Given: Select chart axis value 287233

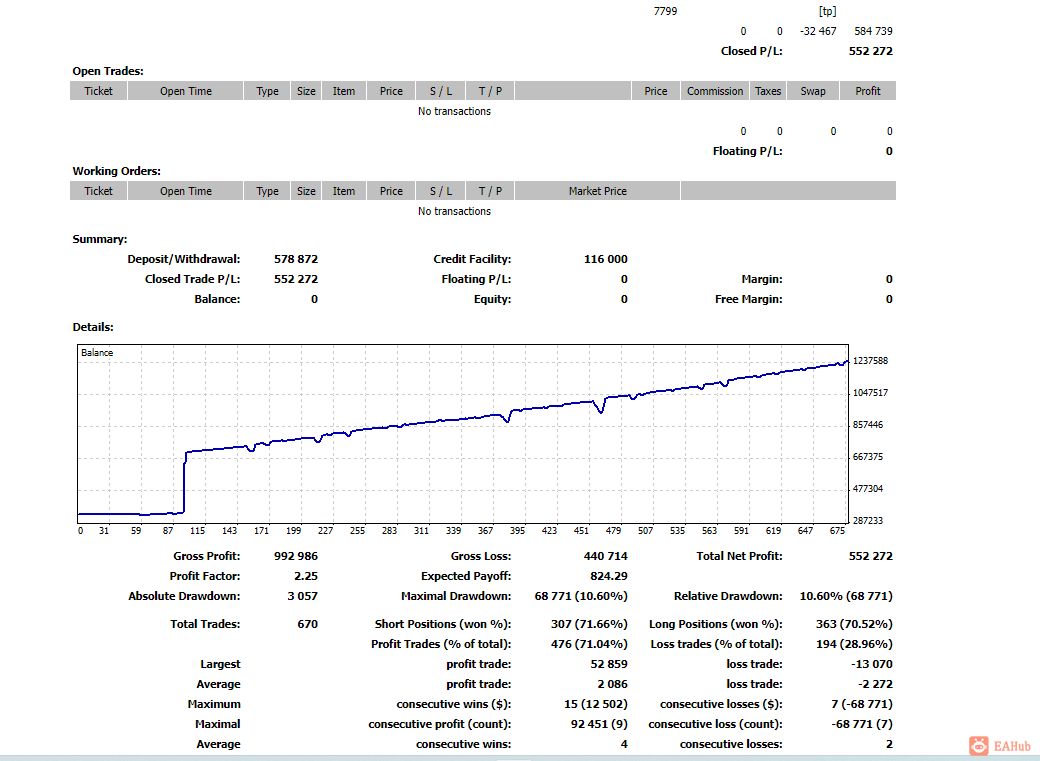Looking at the screenshot, I should (x=868, y=520).
